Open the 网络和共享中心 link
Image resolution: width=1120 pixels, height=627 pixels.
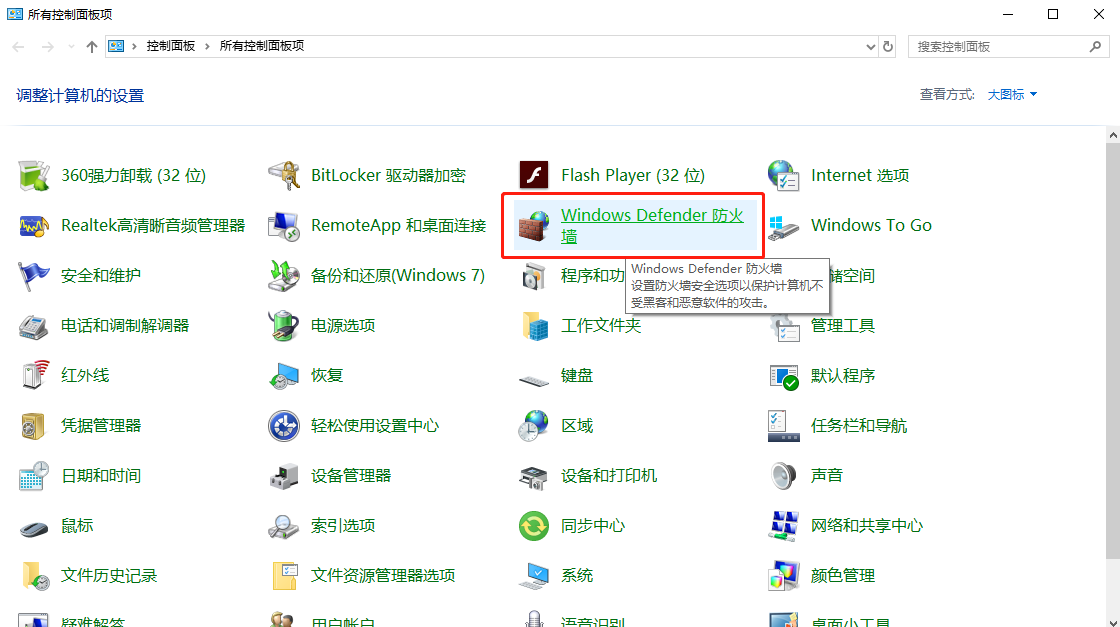tap(866, 526)
